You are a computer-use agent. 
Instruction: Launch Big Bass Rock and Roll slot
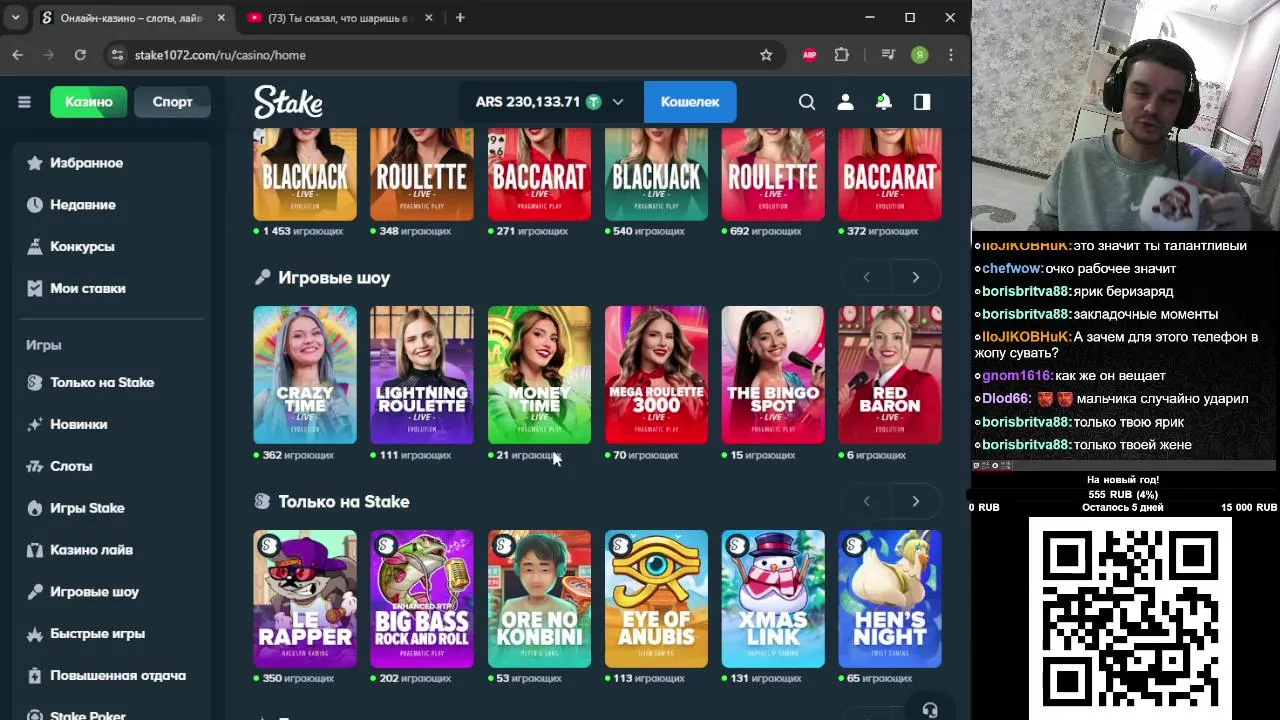pos(422,599)
